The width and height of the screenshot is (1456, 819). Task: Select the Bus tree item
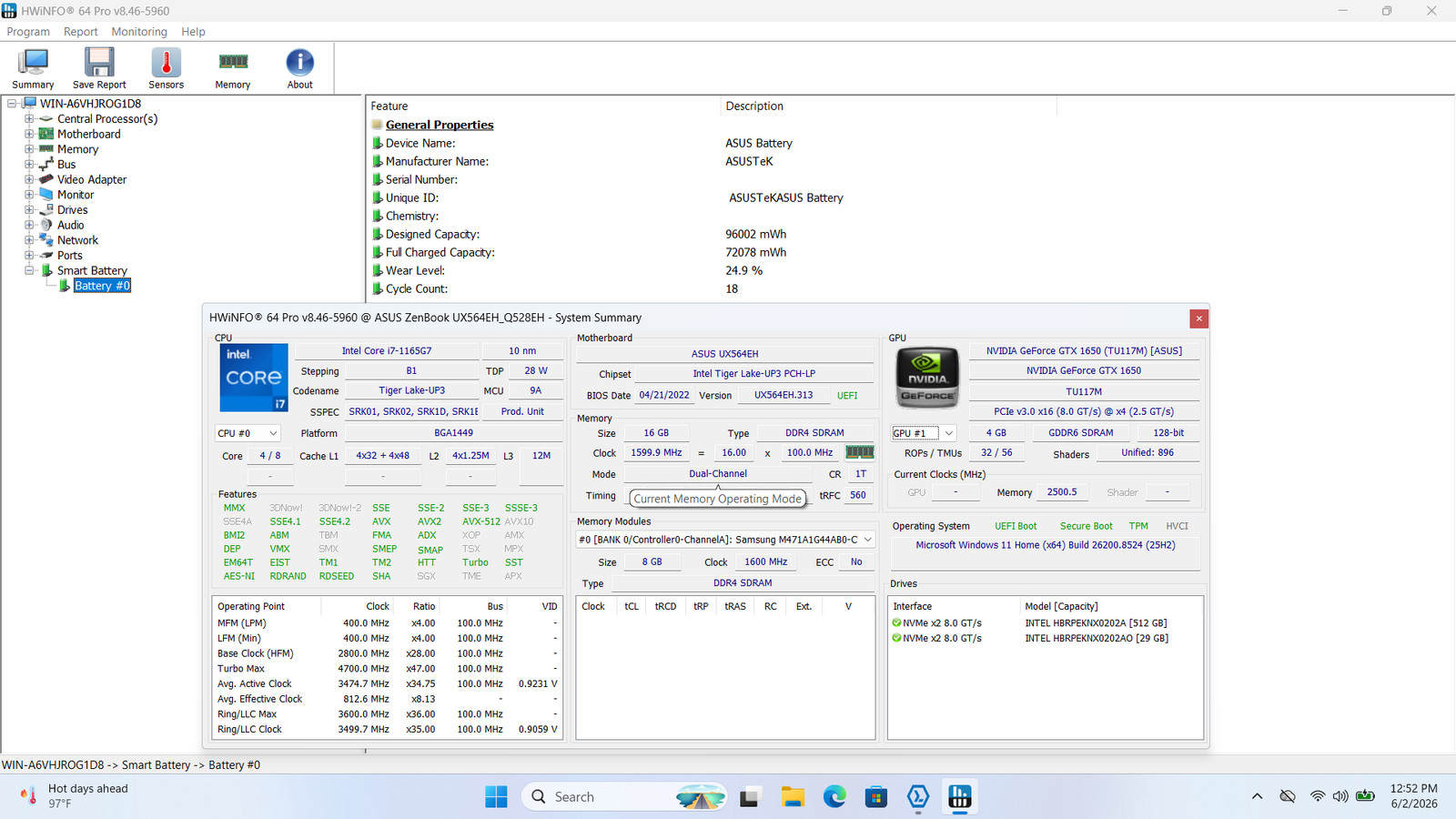(66, 165)
